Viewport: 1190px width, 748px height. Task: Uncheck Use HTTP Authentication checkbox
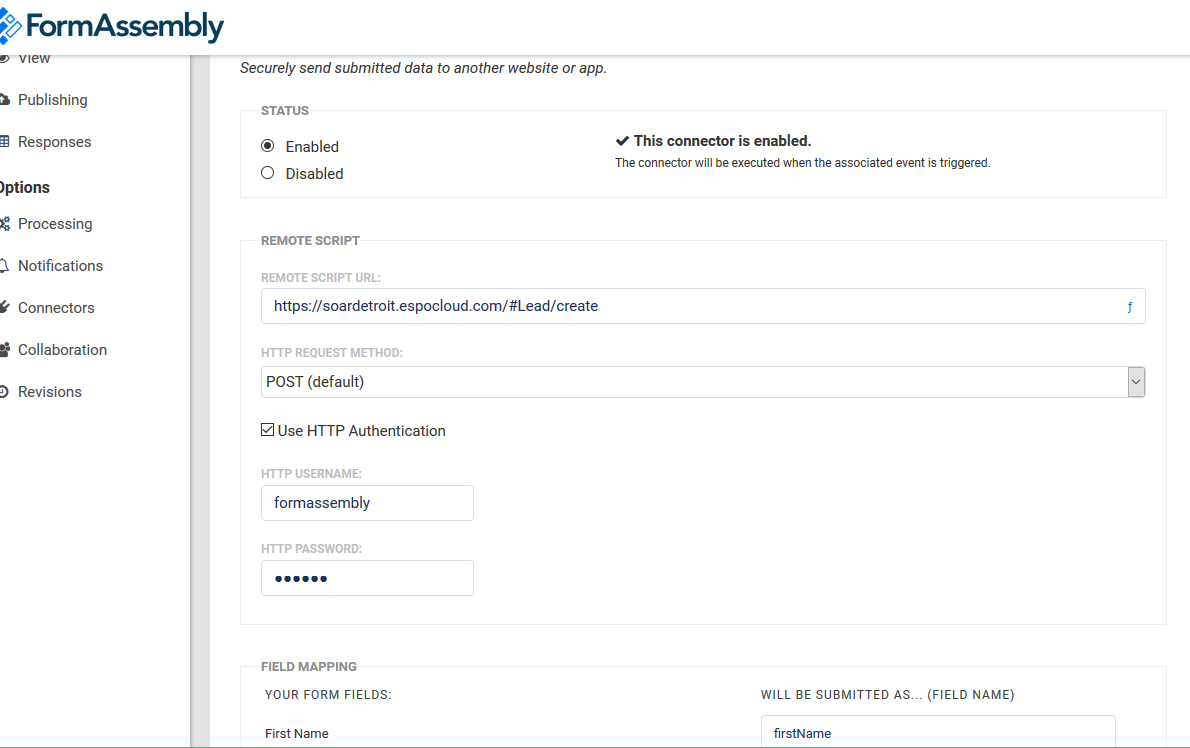coord(267,430)
